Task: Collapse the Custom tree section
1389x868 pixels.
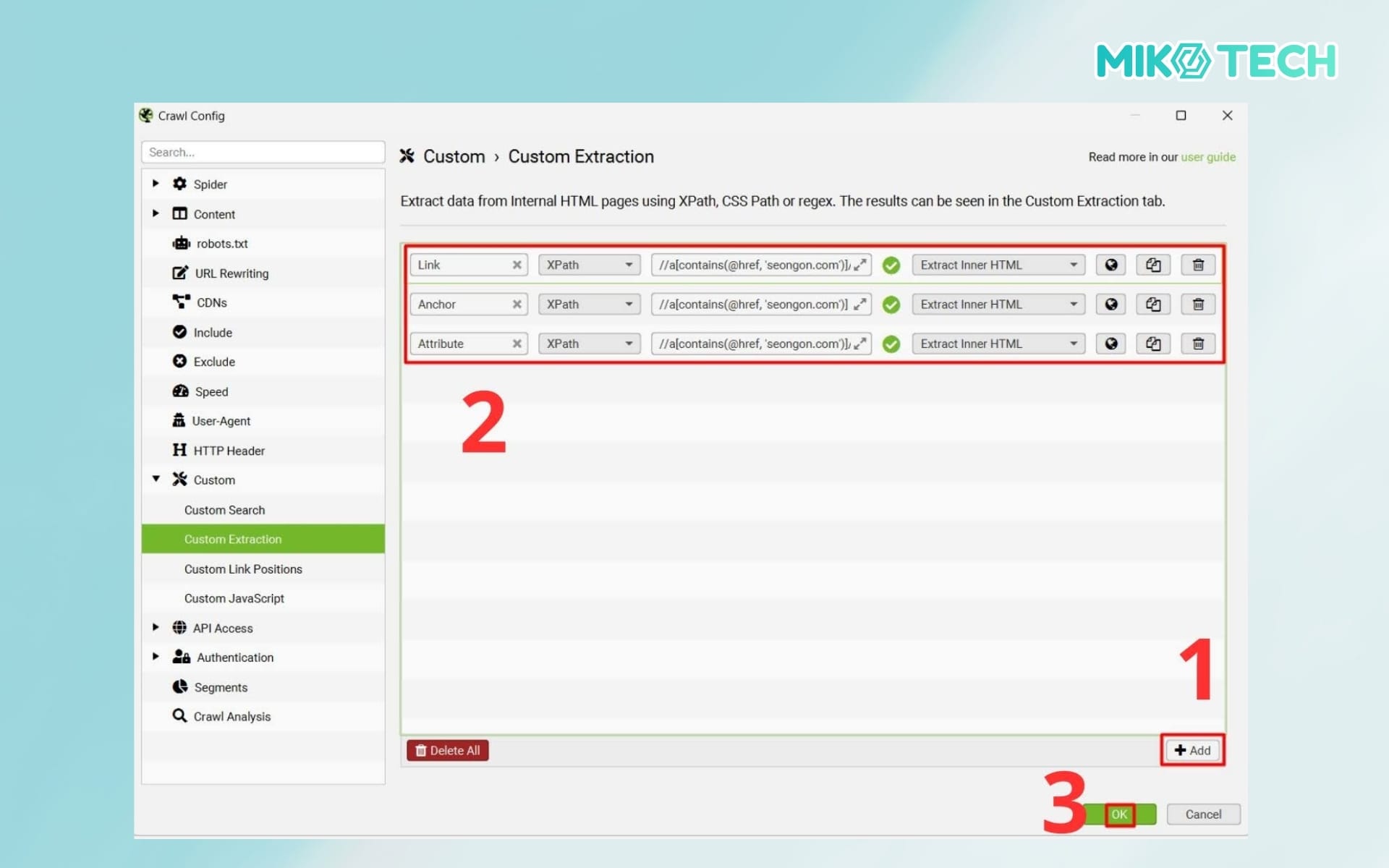Action: (x=156, y=479)
